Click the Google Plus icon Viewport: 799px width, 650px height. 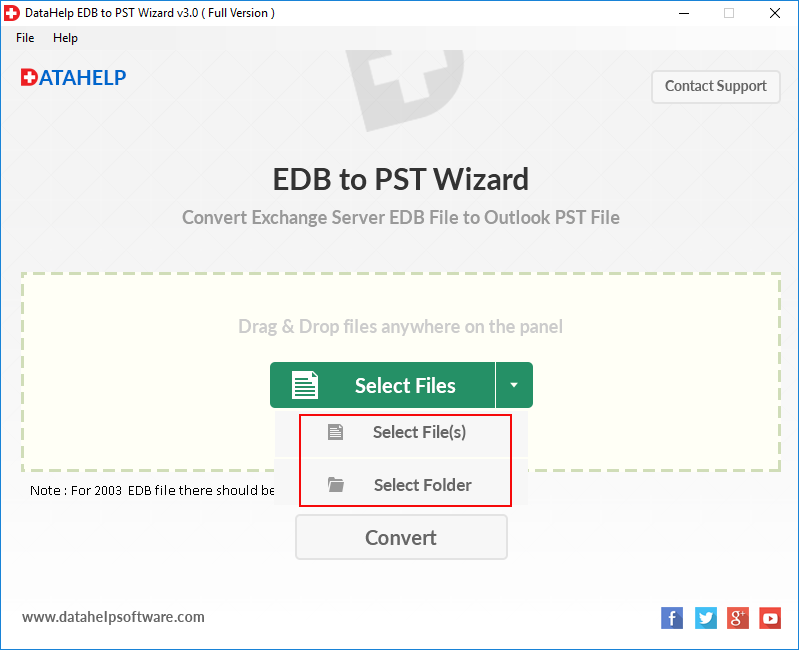[737, 618]
